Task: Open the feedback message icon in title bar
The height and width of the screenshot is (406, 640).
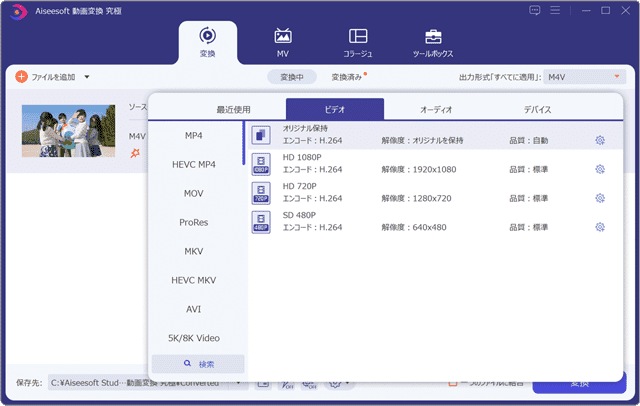Action: (534, 10)
